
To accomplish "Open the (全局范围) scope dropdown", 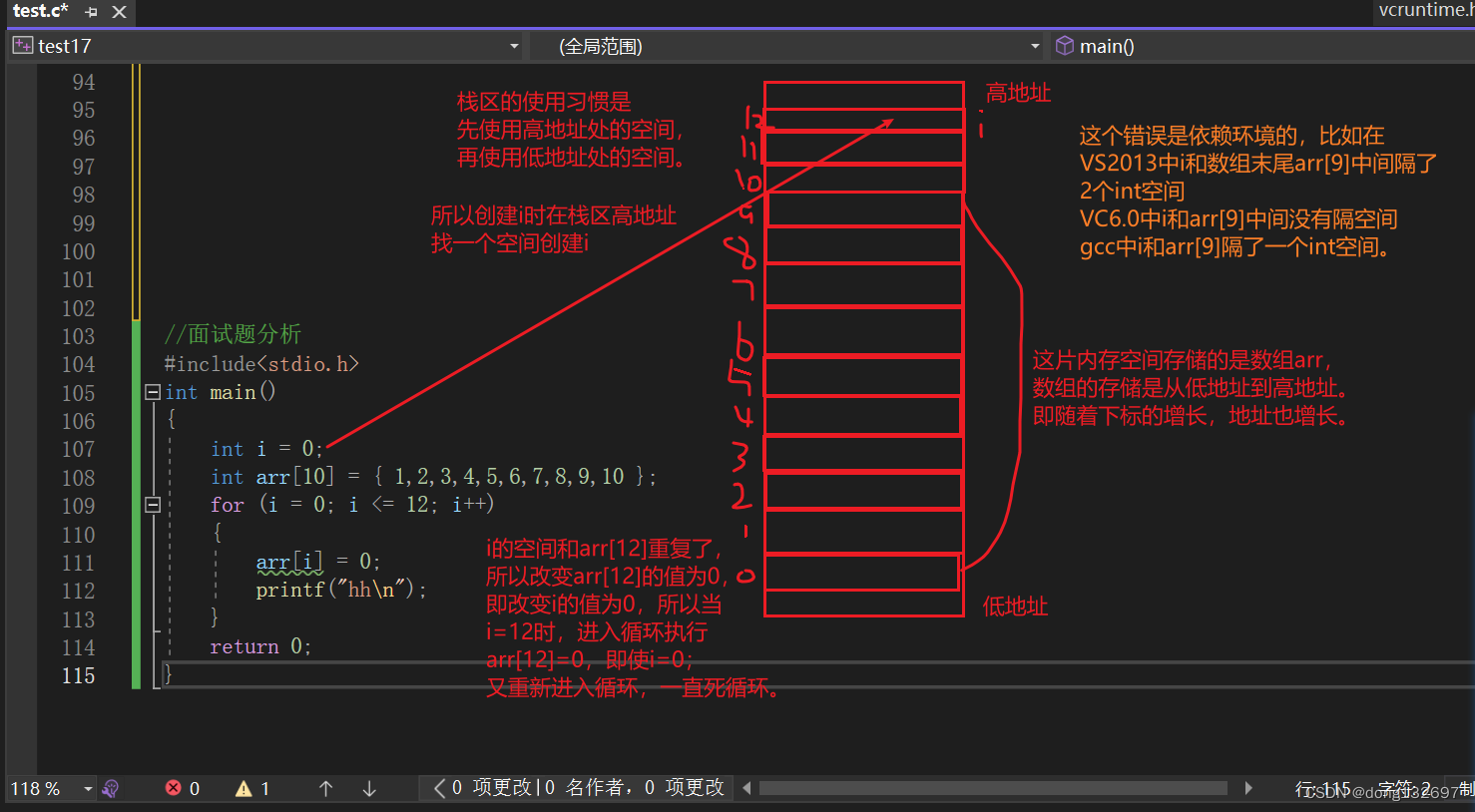I will point(1035,46).
